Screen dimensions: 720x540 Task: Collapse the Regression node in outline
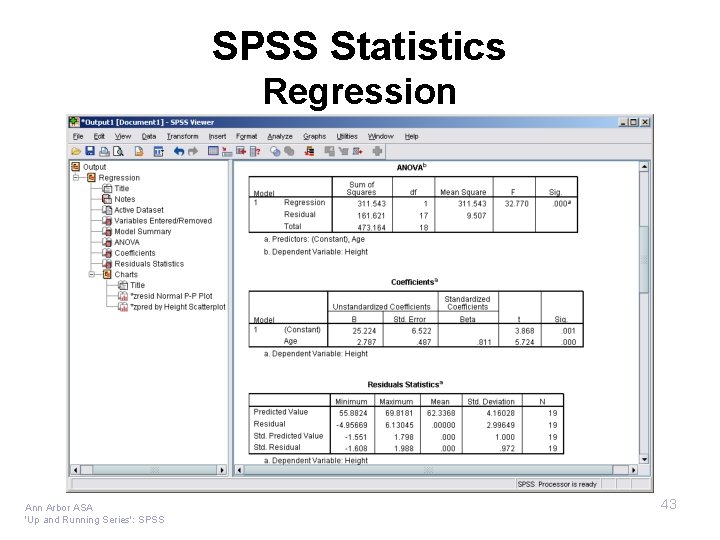[76, 177]
